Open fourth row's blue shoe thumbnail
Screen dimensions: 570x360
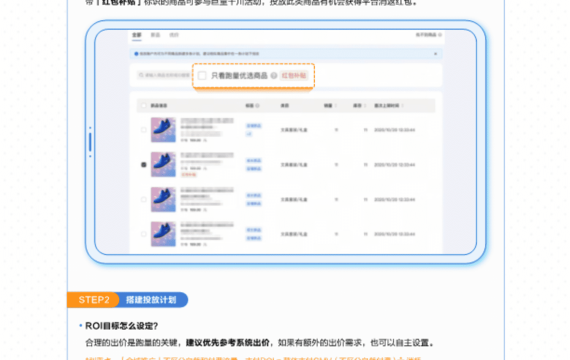[163, 234]
